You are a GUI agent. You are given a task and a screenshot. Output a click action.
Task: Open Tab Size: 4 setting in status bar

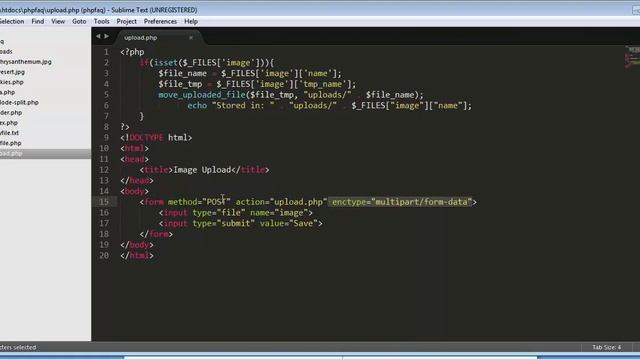coord(607,347)
